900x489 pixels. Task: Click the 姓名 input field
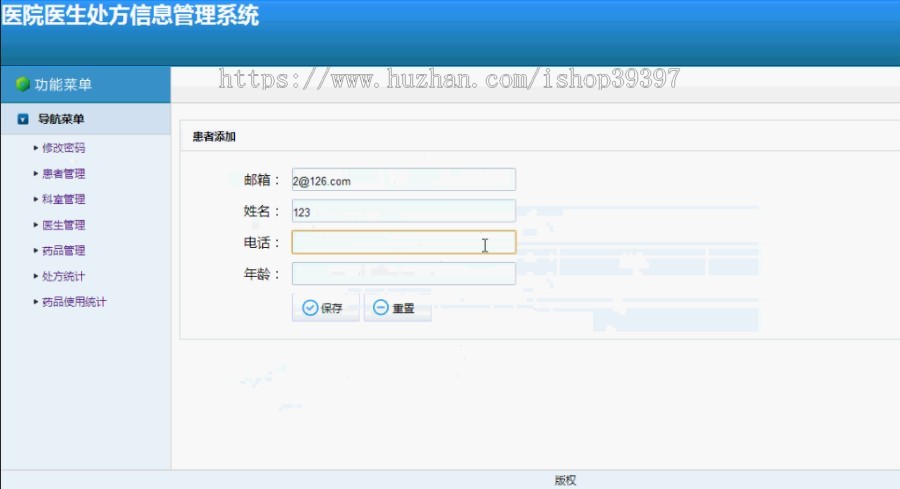(x=404, y=211)
